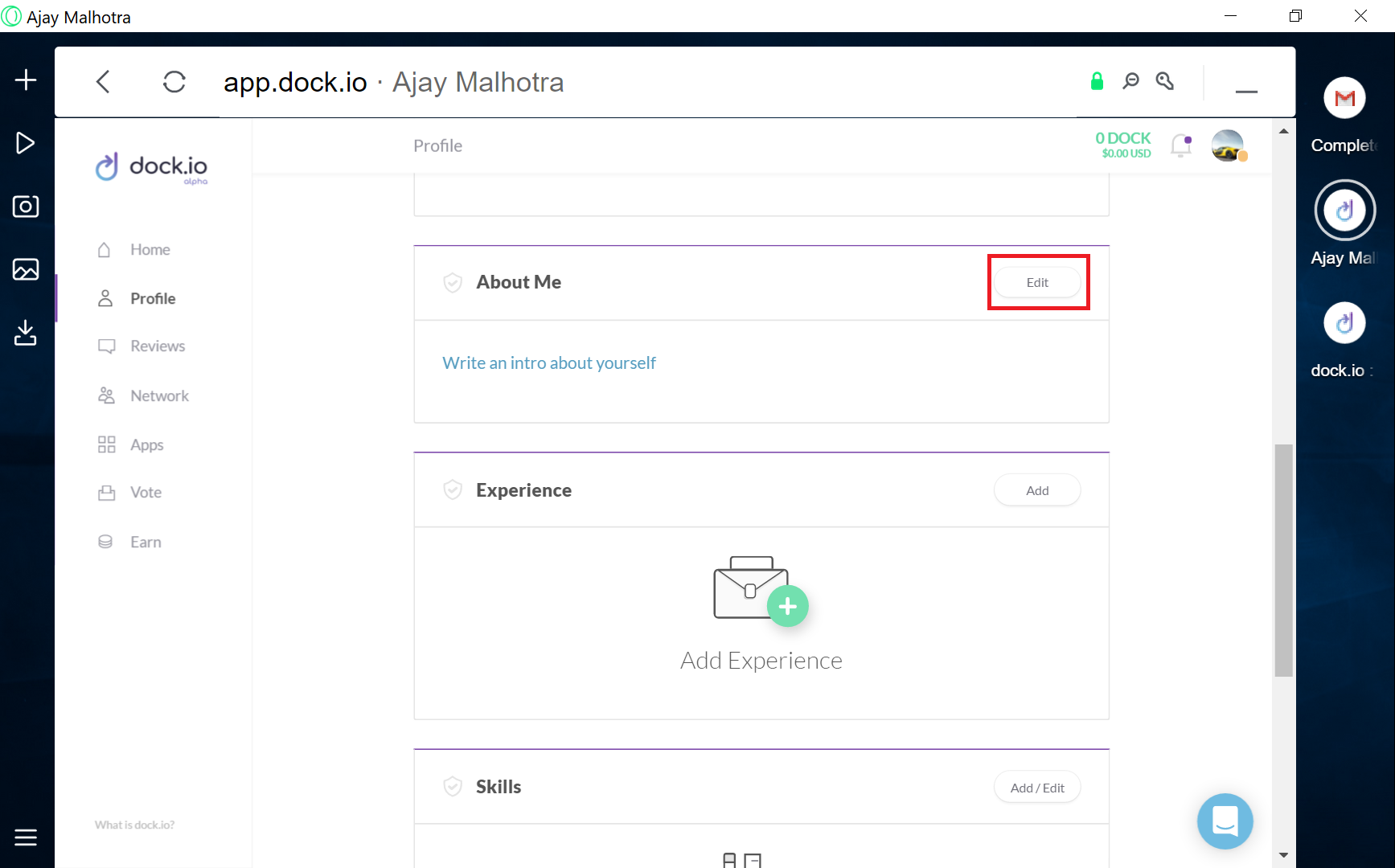Click the zoom out magnifier icon

coord(1130,81)
